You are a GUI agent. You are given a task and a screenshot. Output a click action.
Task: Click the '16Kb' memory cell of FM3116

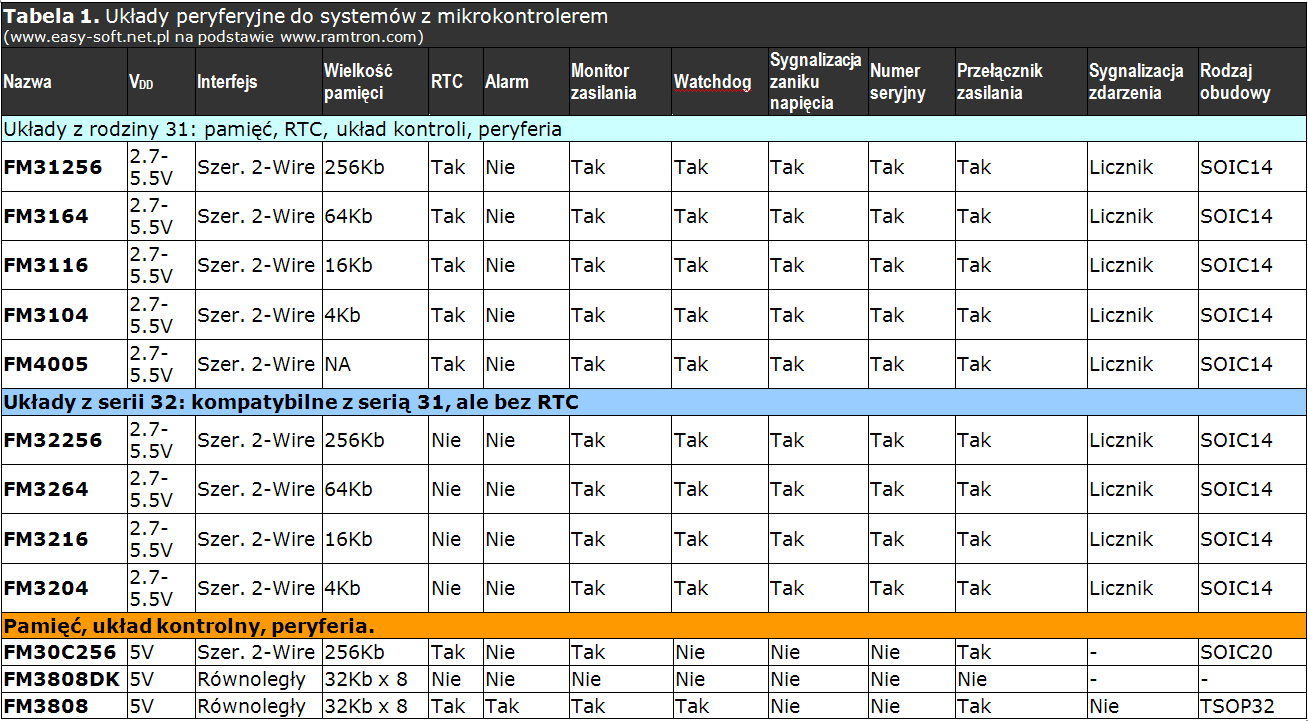pos(375,265)
